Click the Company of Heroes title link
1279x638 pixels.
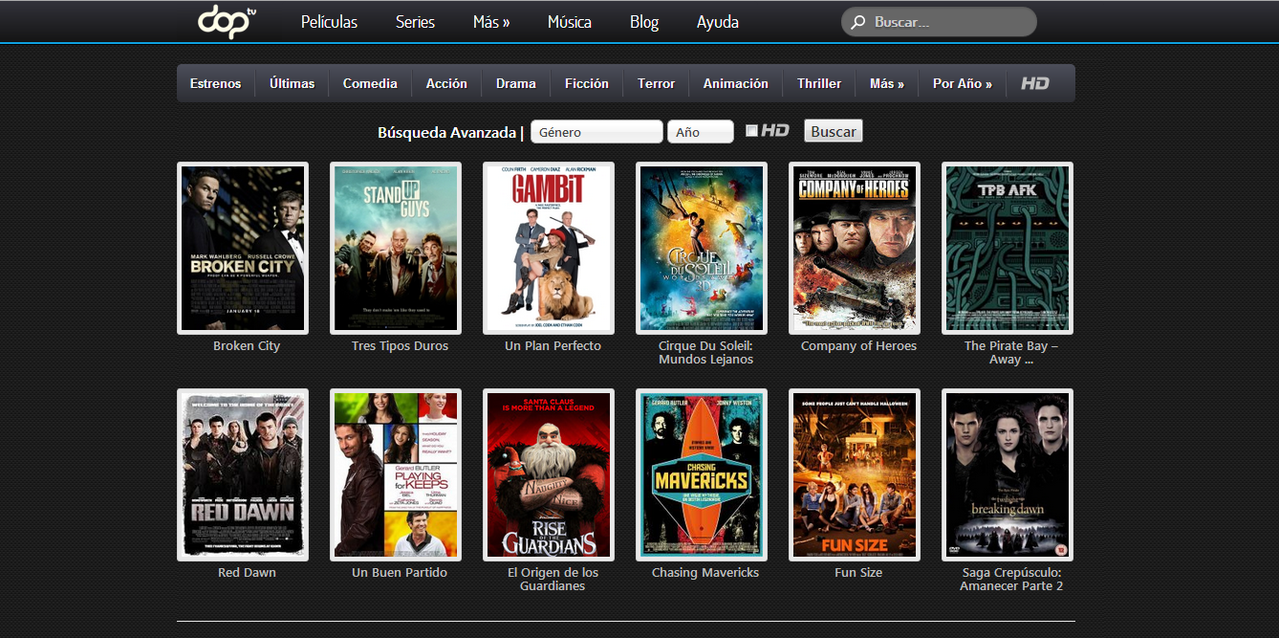coord(859,346)
